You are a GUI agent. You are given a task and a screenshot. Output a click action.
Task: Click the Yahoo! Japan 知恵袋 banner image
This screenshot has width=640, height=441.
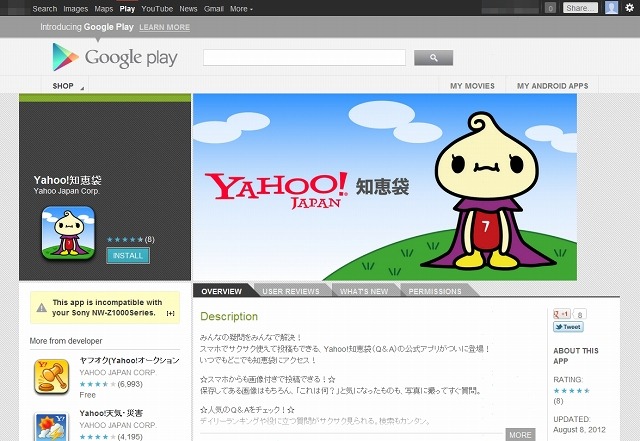(x=385, y=187)
